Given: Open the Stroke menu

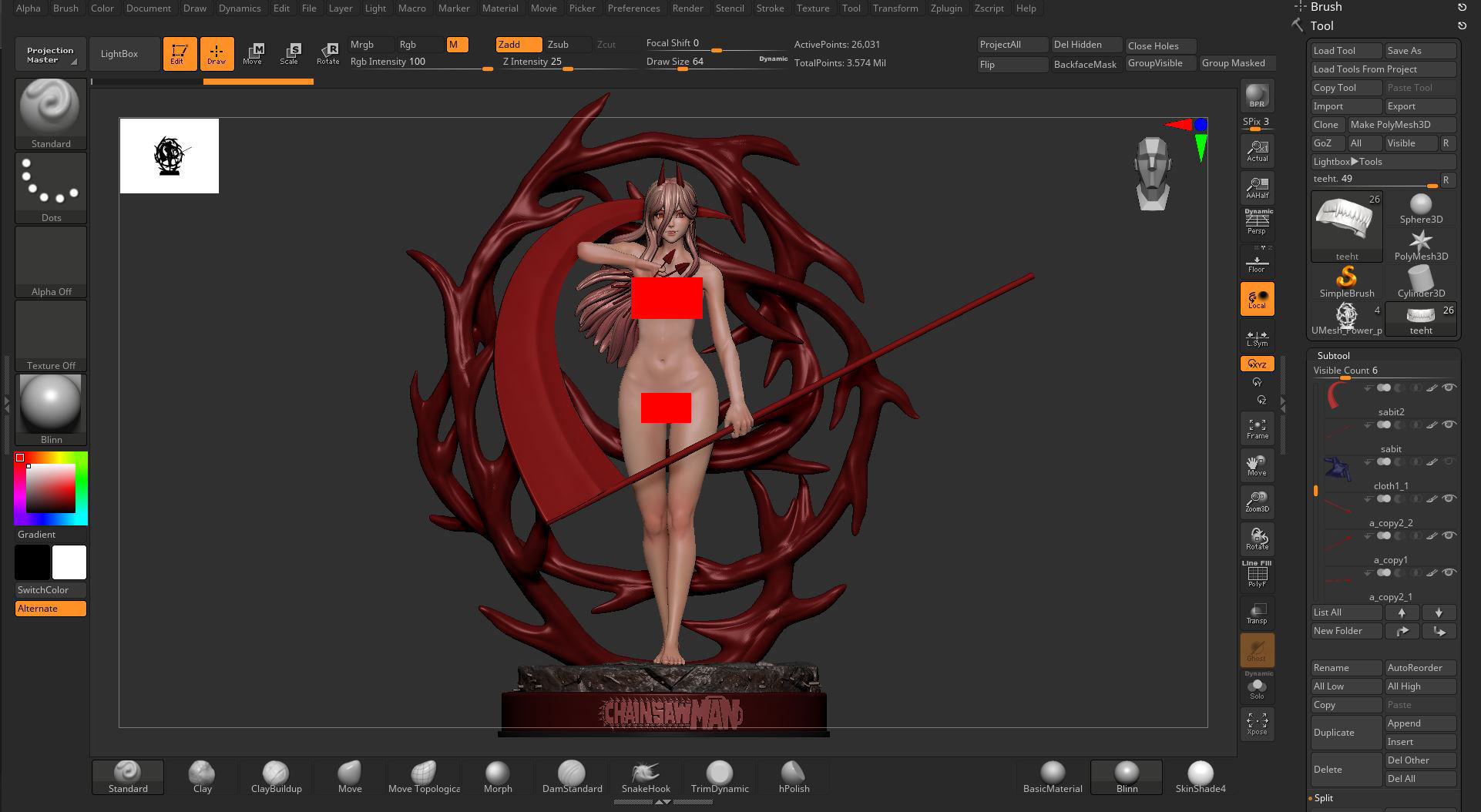Looking at the screenshot, I should [x=770, y=8].
